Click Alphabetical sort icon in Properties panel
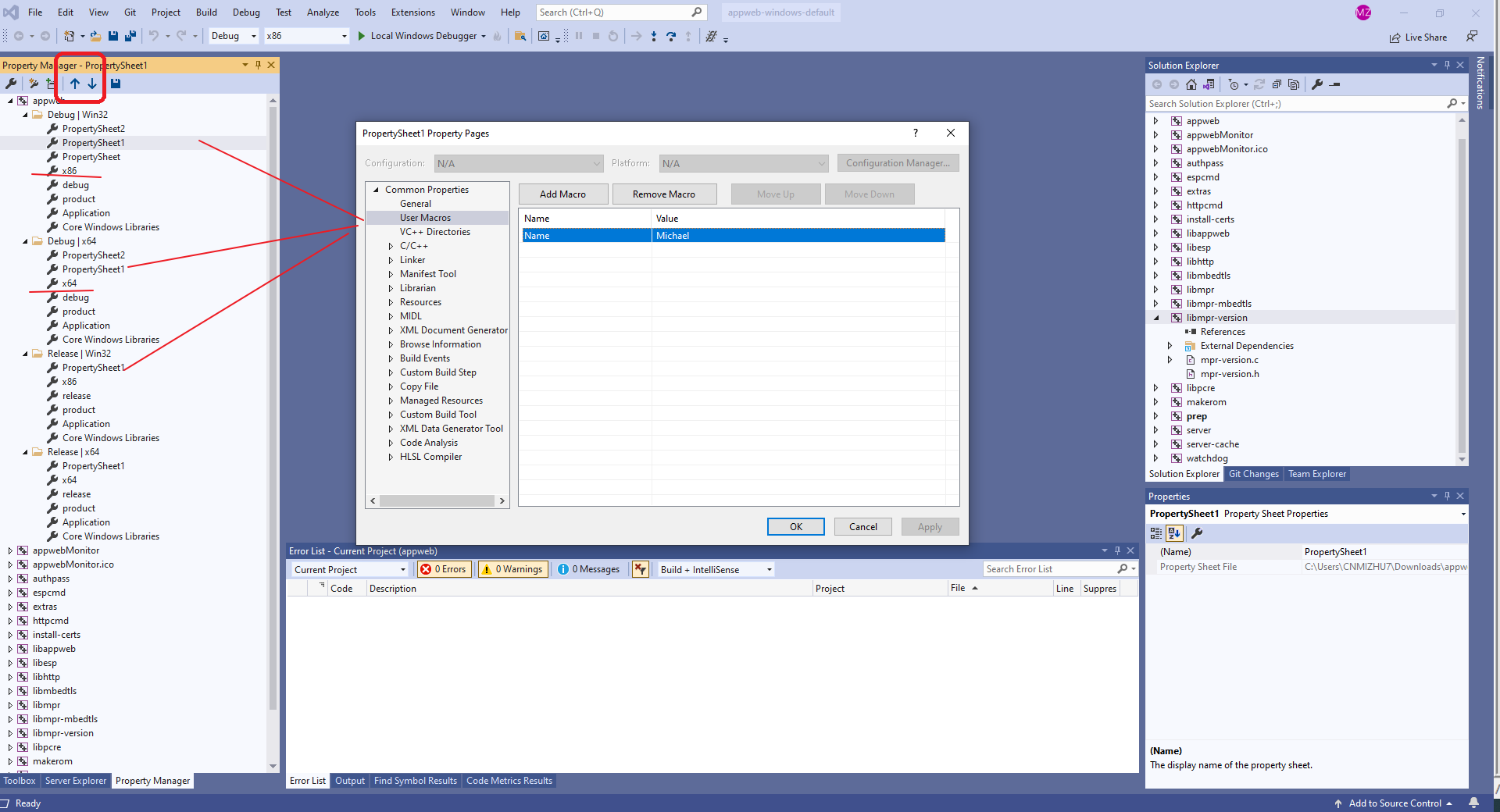 point(1174,533)
